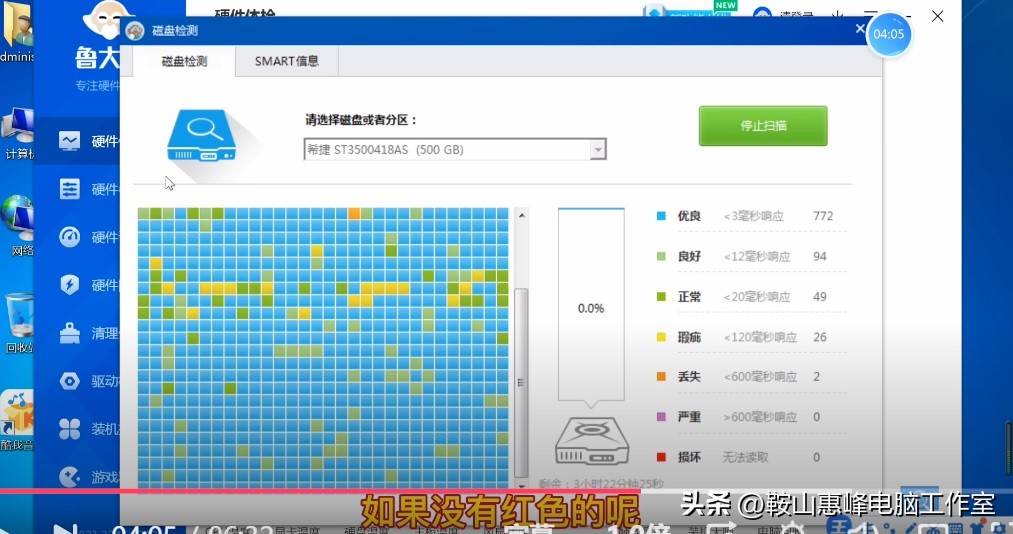The height and width of the screenshot is (534, 1013).
Task: Click the ST3500418AS disk combo box
Action: (455, 150)
